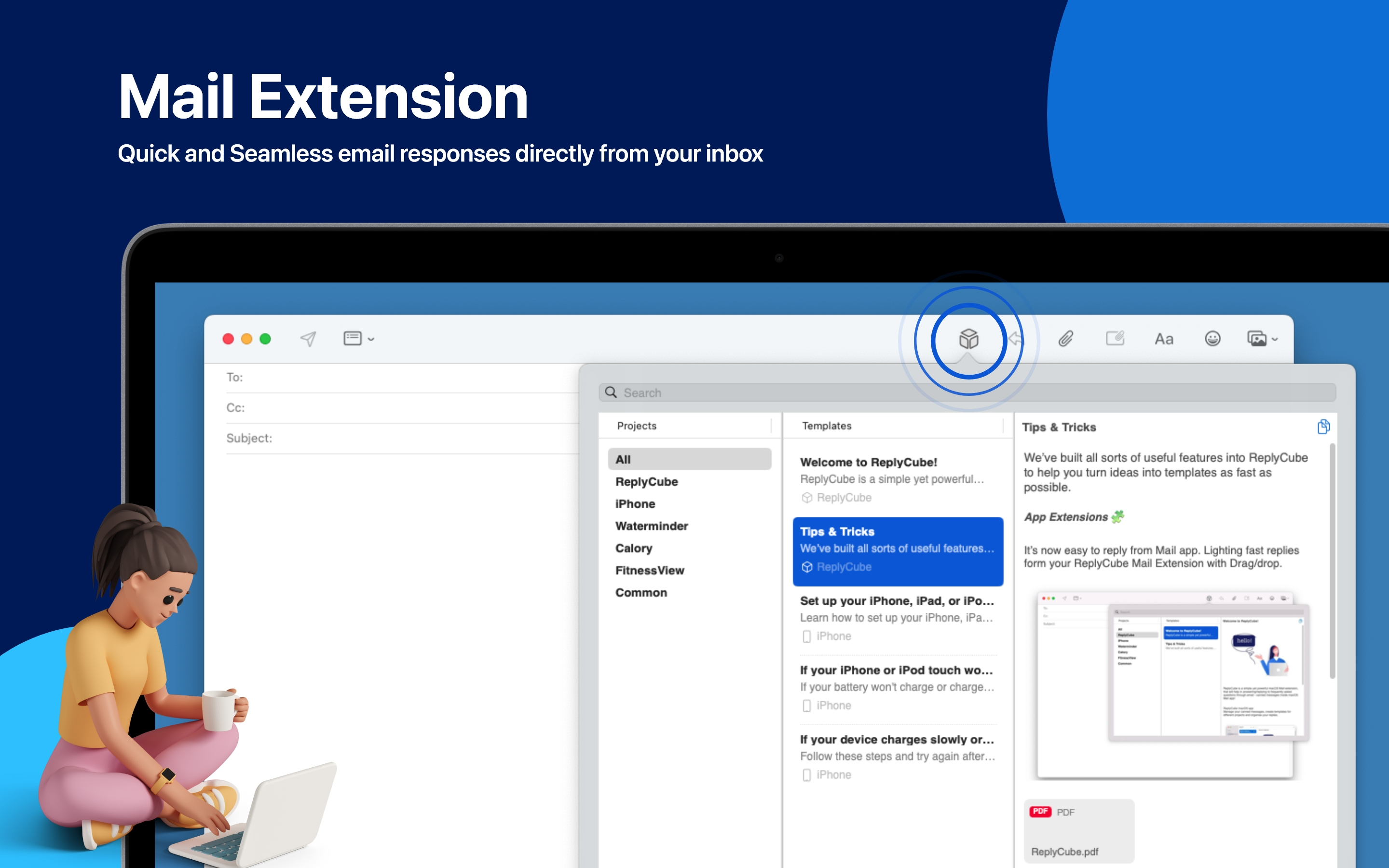The height and width of the screenshot is (868, 1389).
Task: Select the Waterminder project
Action: (x=689, y=526)
